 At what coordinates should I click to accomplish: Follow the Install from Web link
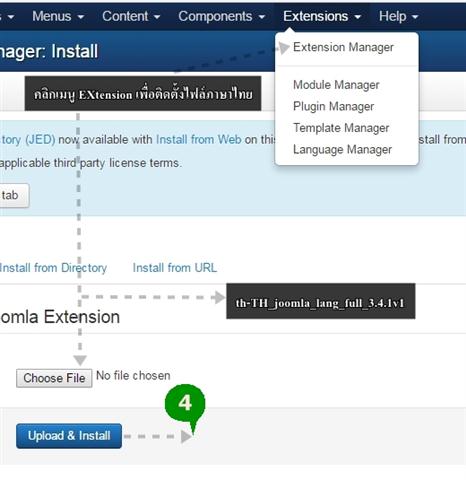(x=199, y=140)
